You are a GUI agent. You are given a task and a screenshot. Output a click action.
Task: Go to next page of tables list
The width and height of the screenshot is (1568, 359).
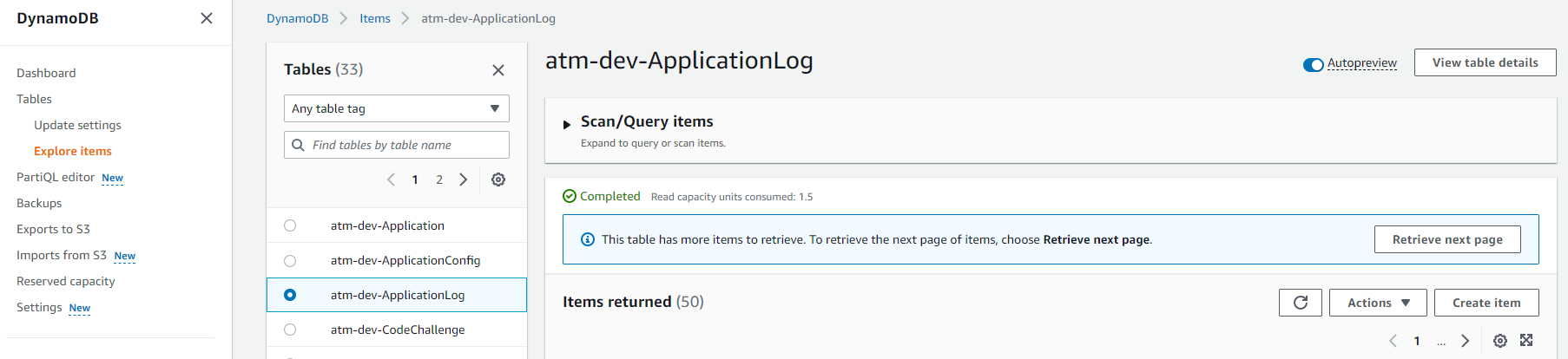click(x=464, y=179)
